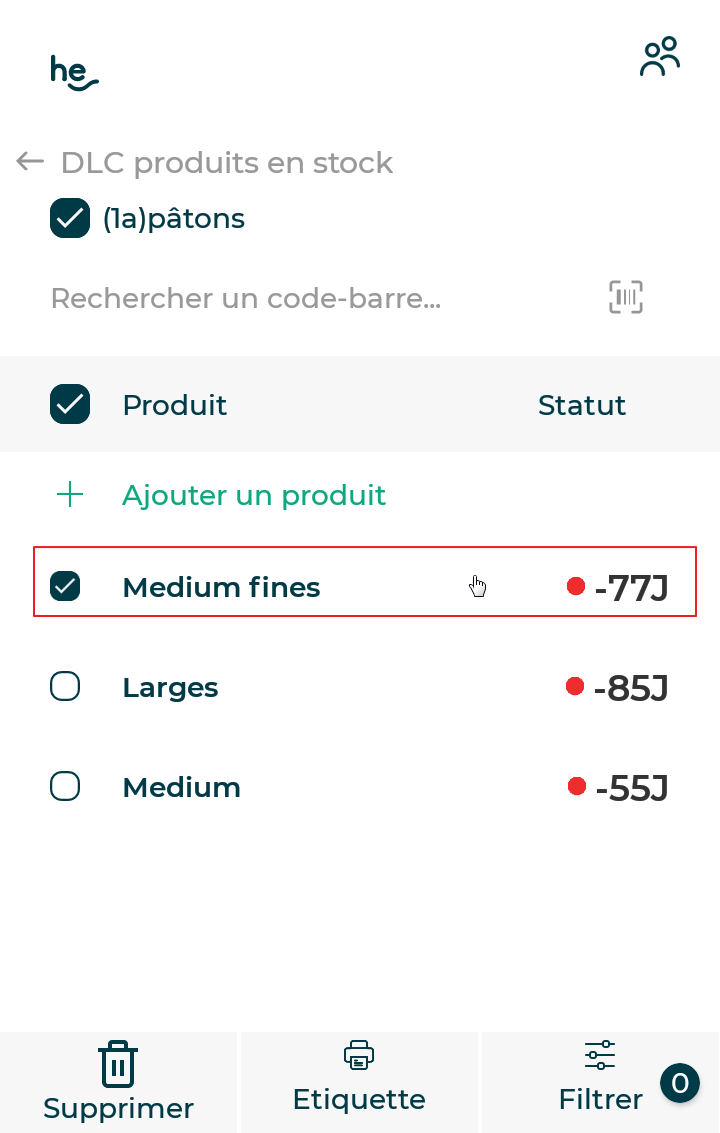Click Ajouter un produit

tap(254, 494)
